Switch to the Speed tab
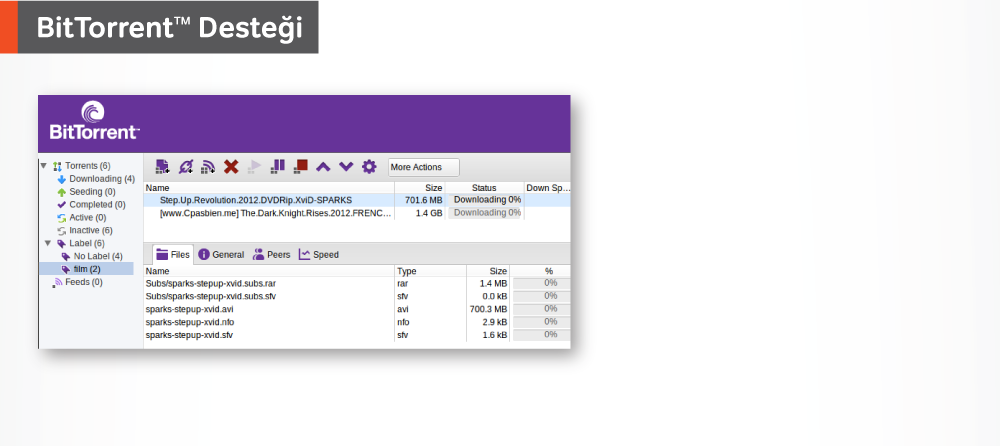Viewport: 1000px width, 446px height. (x=319, y=255)
